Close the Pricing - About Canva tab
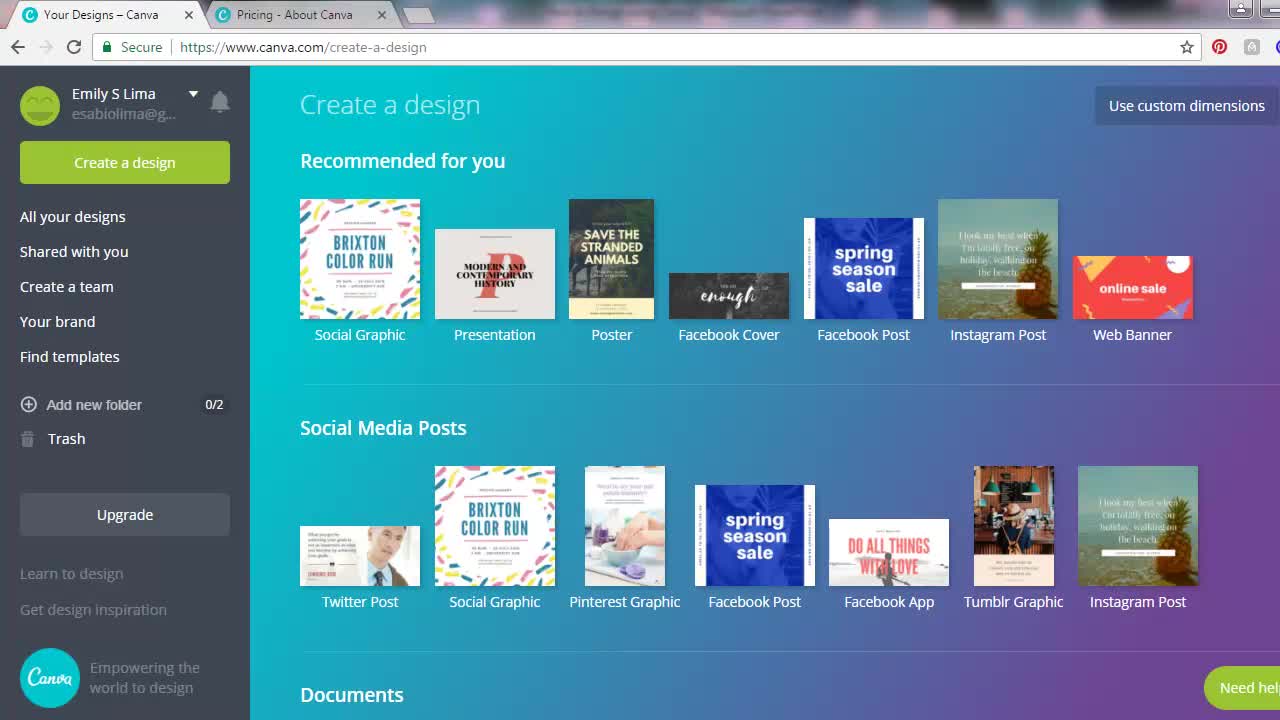 click(382, 15)
